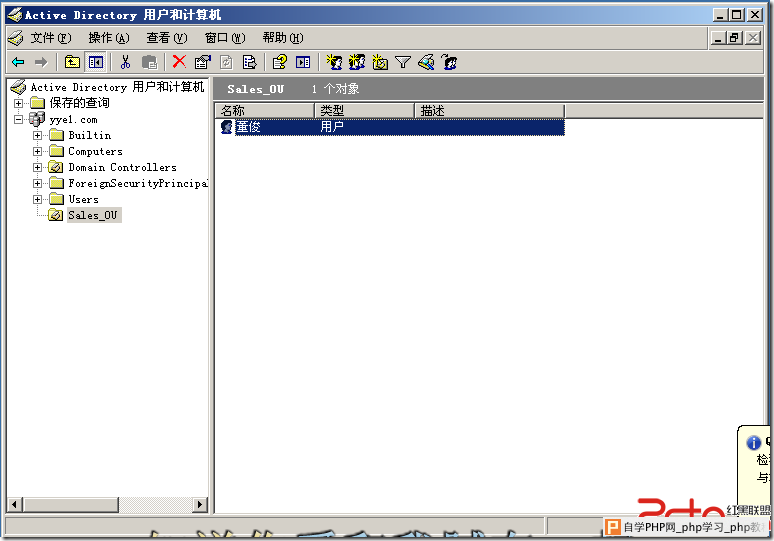774x541 pixels.
Task: Sort by 描述 column header
Action: point(490,111)
